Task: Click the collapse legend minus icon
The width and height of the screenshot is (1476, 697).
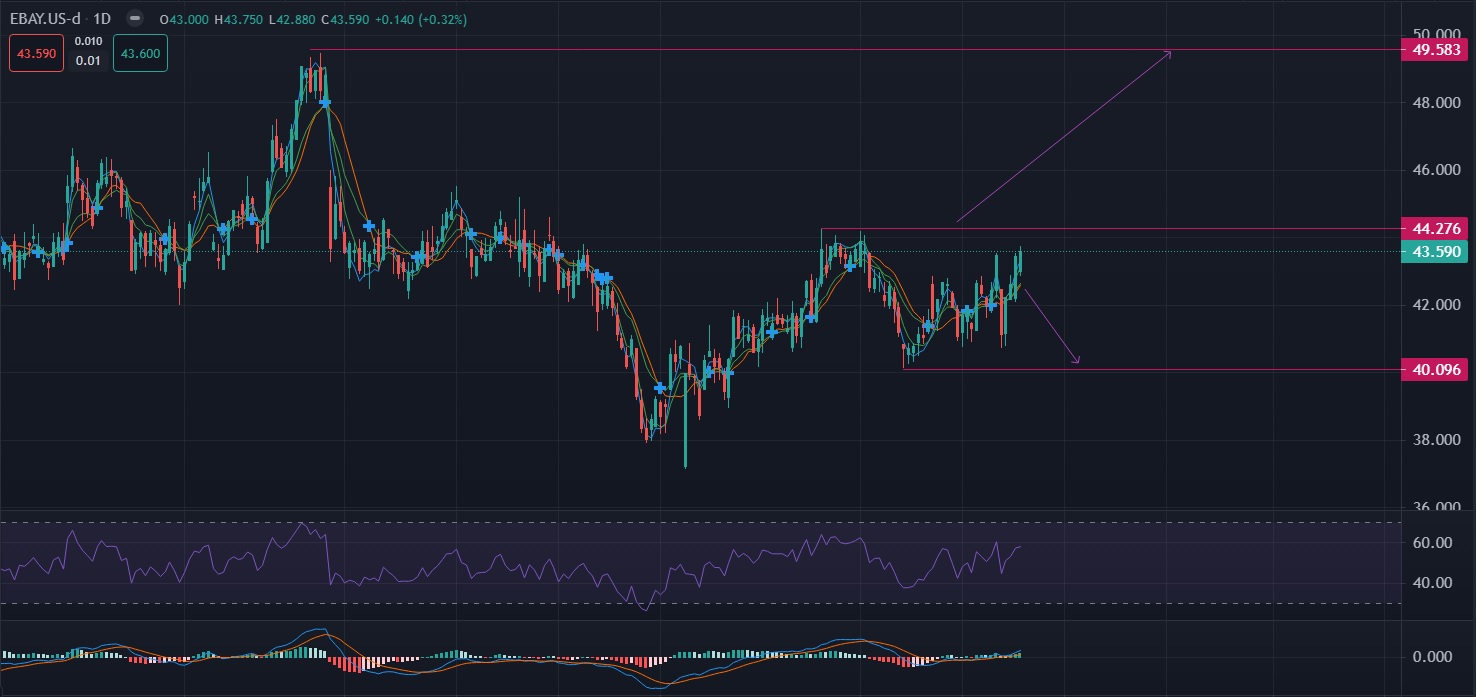Action: pos(136,19)
